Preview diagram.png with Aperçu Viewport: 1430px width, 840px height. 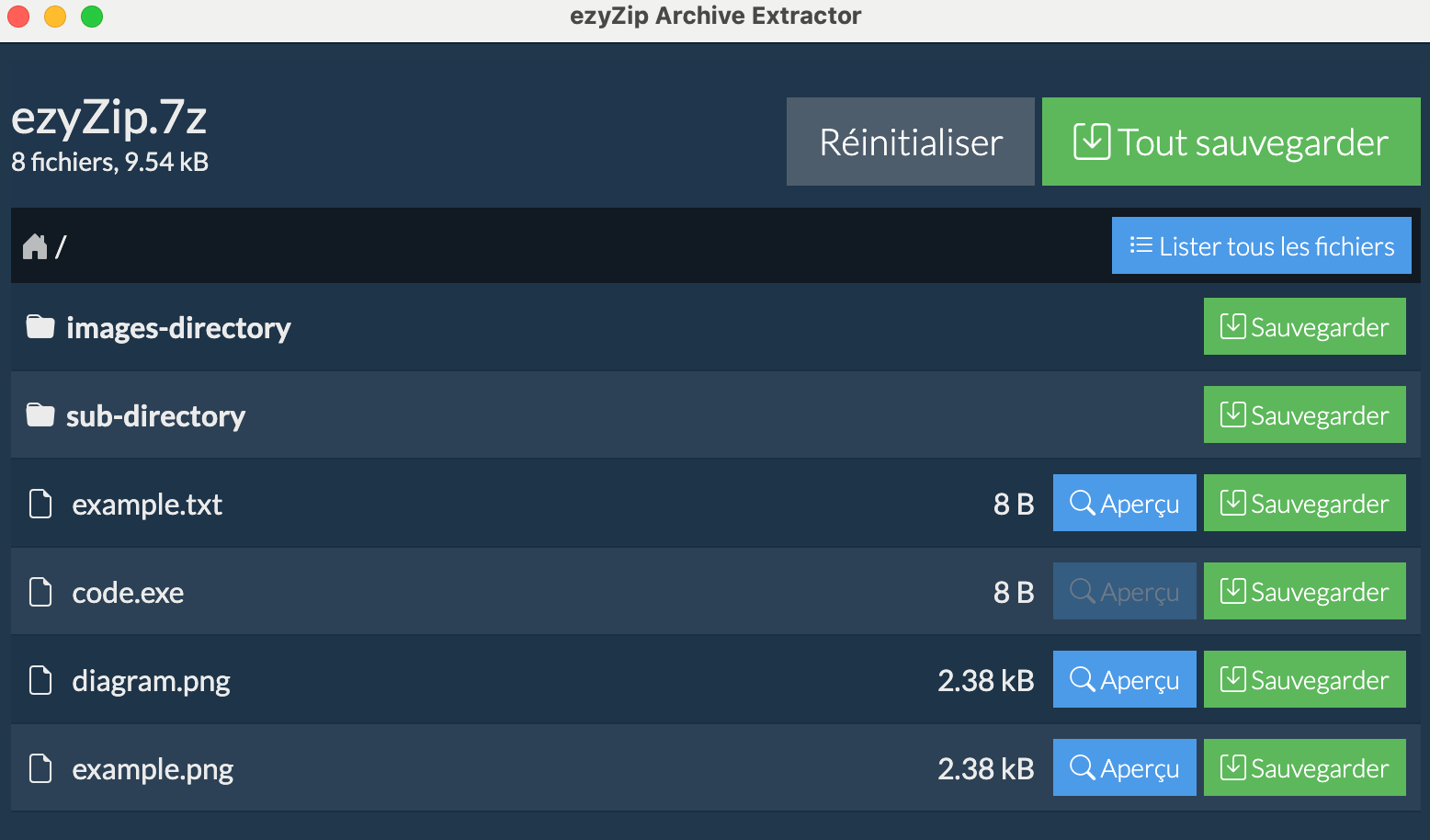click(1125, 679)
